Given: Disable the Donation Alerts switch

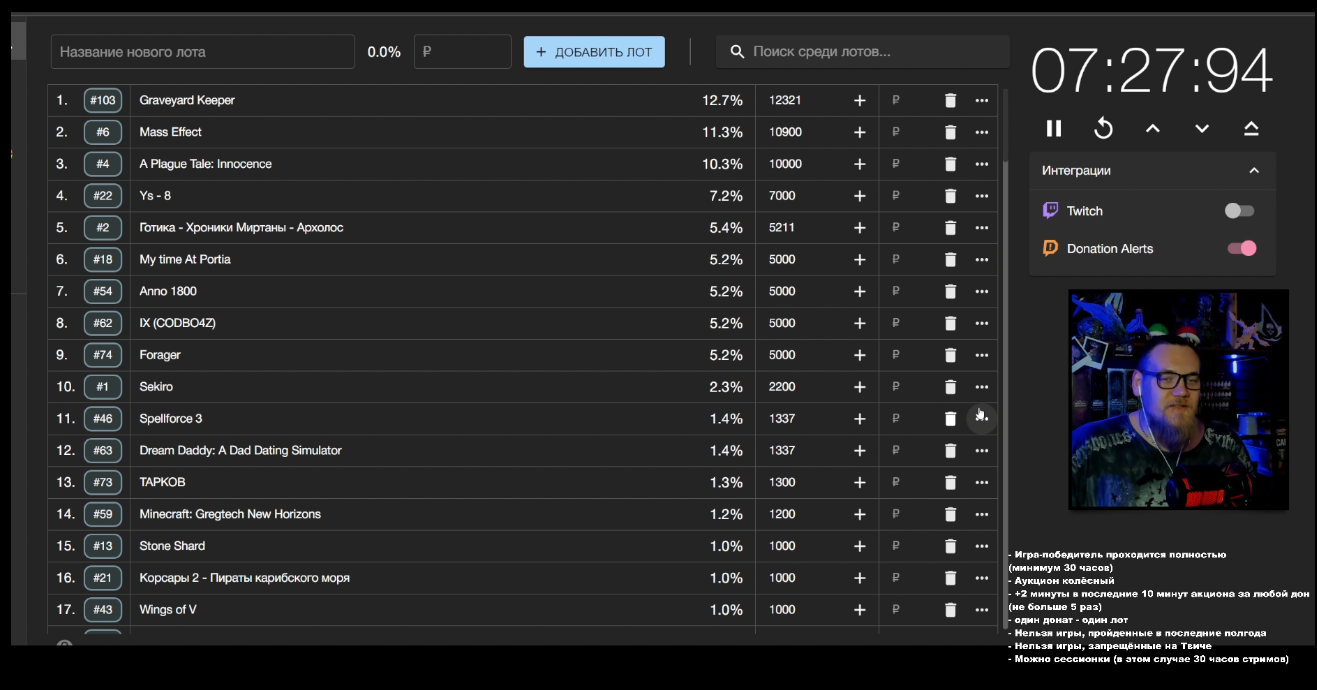Looking at the screenshot, I should click(1242, 248).
